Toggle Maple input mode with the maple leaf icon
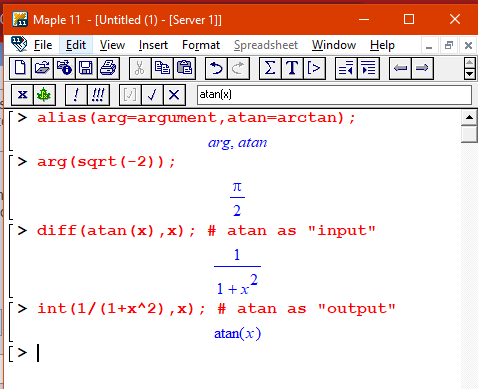Viewport: 478px width, 389px height. pos(44,95)
